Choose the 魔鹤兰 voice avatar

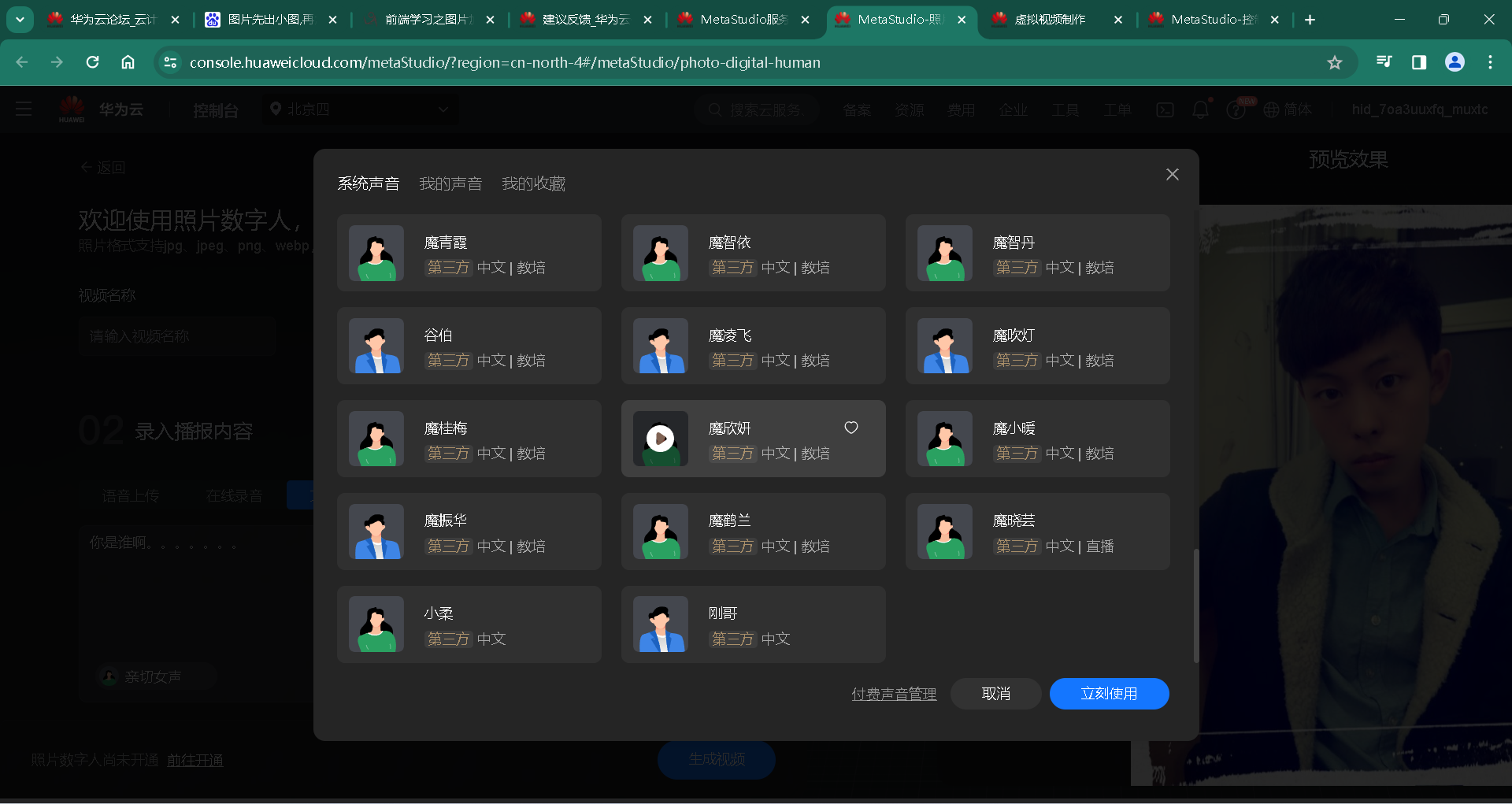pyautogui.click(x=661, y=532)
